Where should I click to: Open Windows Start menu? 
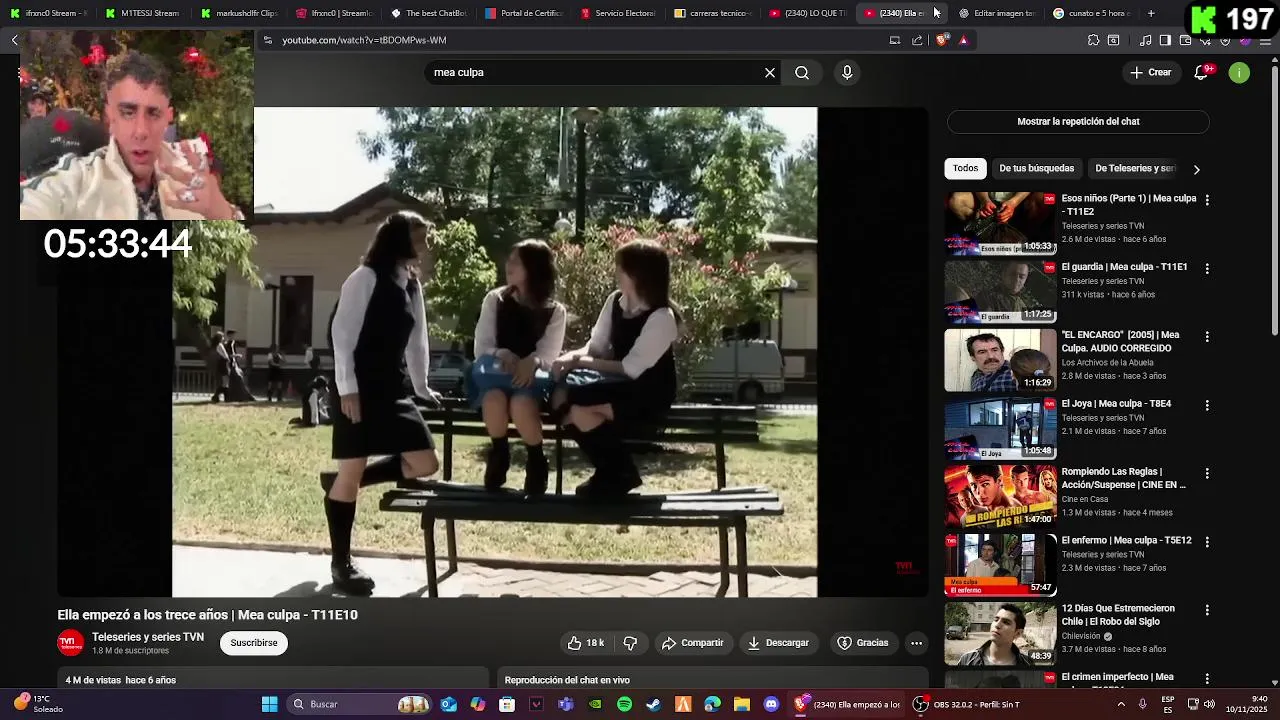[x=269, y=704]
